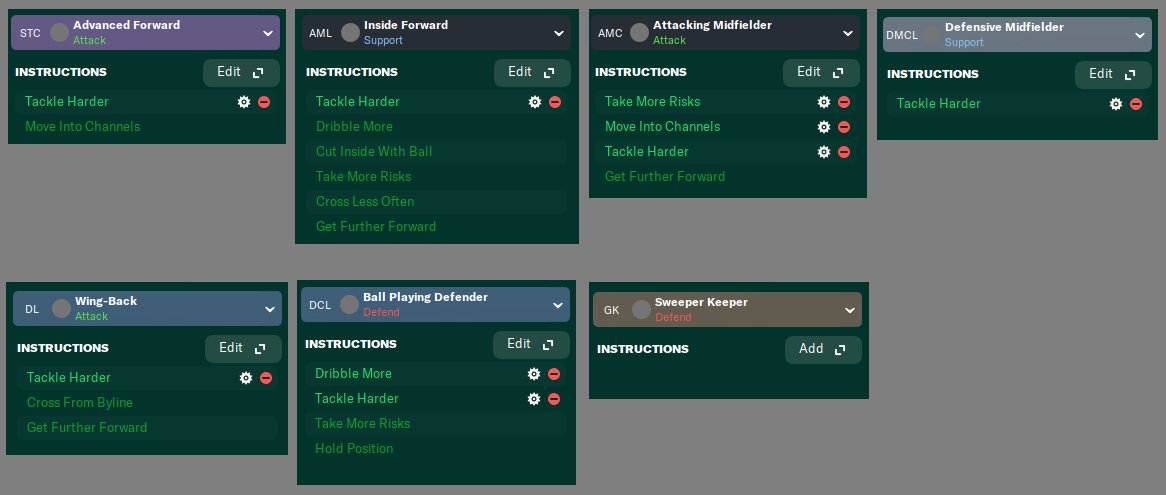Image resolution: width=1166 pixels, height=495 pixels.
Task: Remove Move Into Channels from Attacking Midfielder
Action: (x=843, y=127)
